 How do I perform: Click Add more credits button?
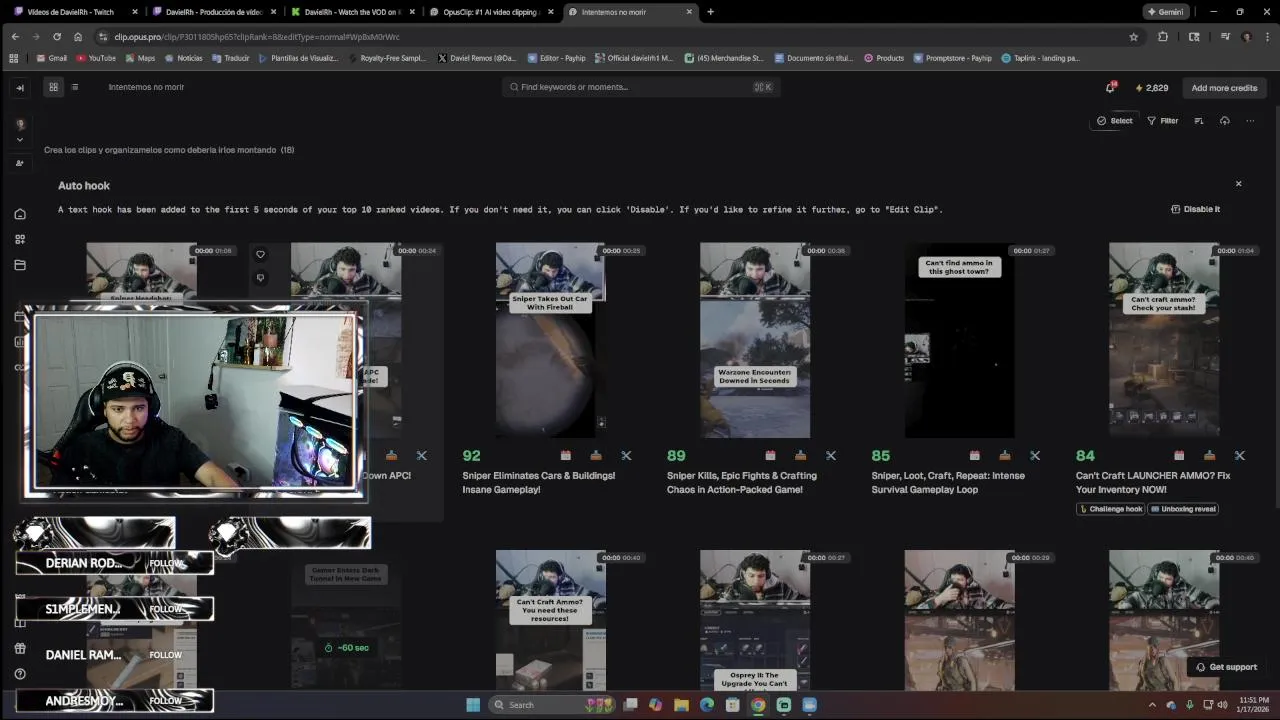point(1224,88)
